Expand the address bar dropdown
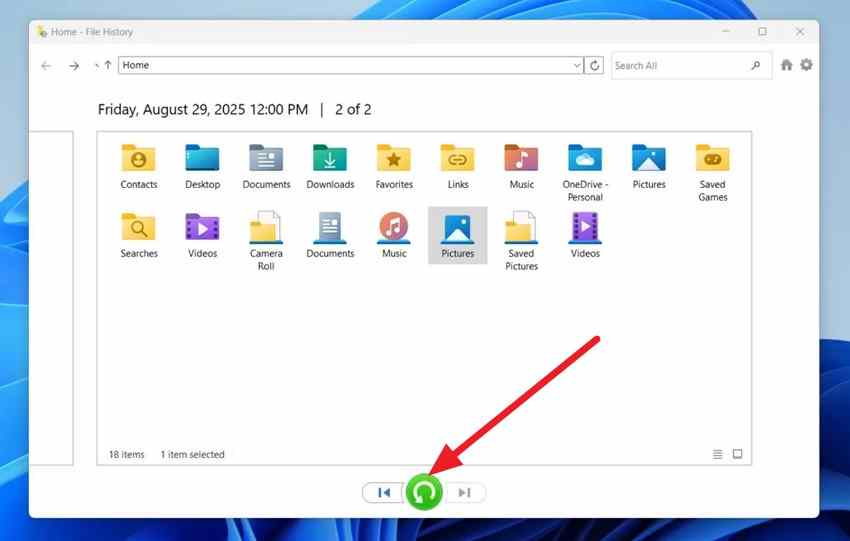Screen dimensions: 850x541 tap(577, 66)
